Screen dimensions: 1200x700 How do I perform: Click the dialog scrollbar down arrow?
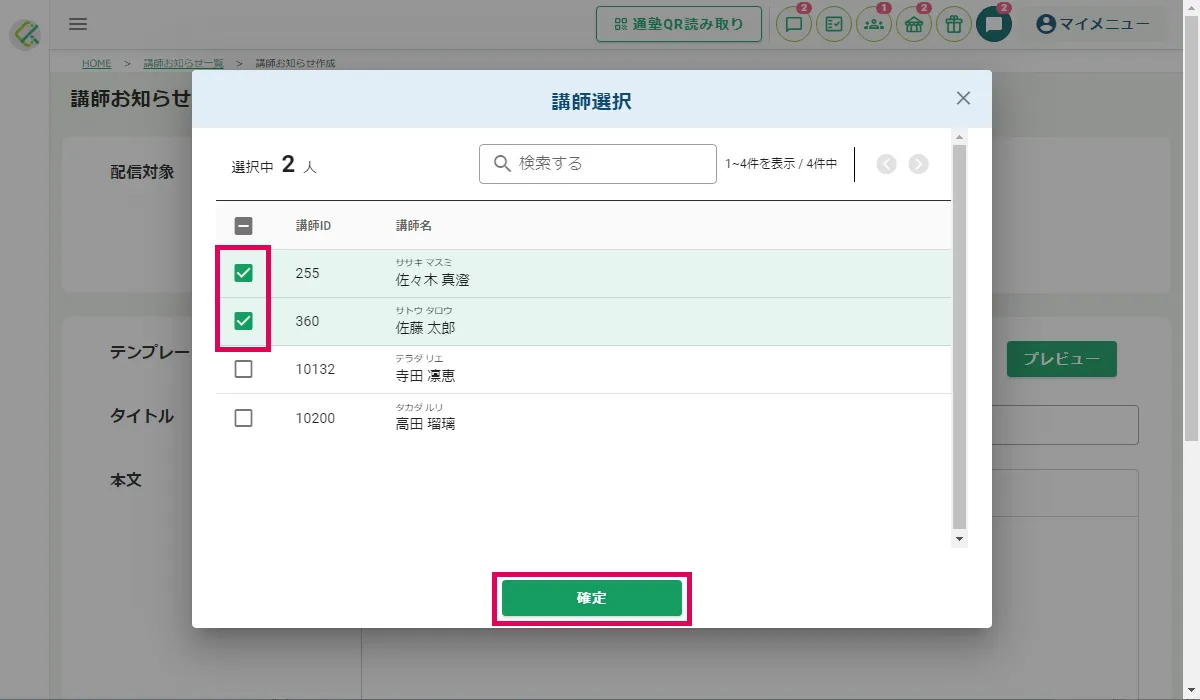pos(960,539)
